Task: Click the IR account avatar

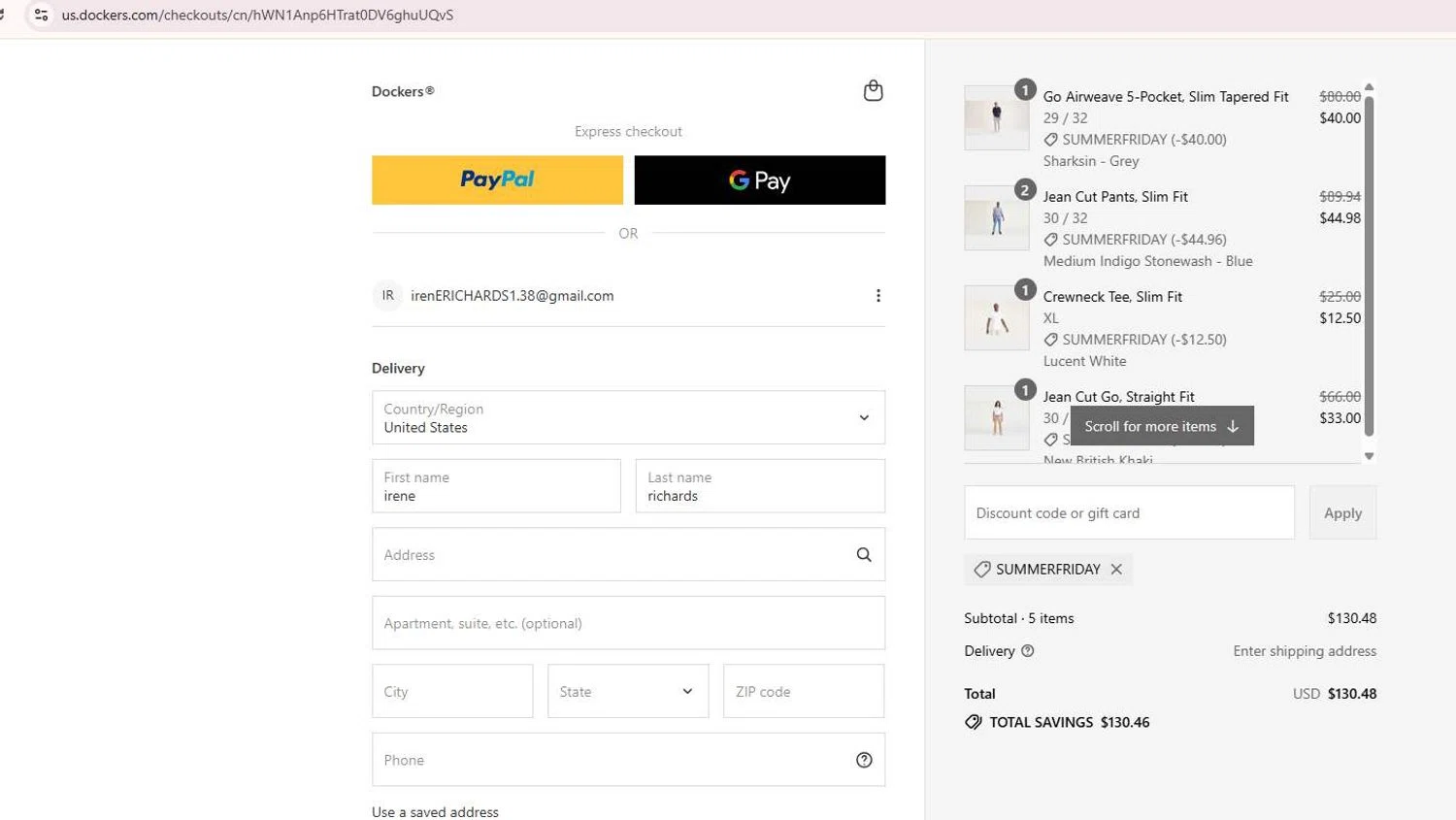Action: (387, 296)
